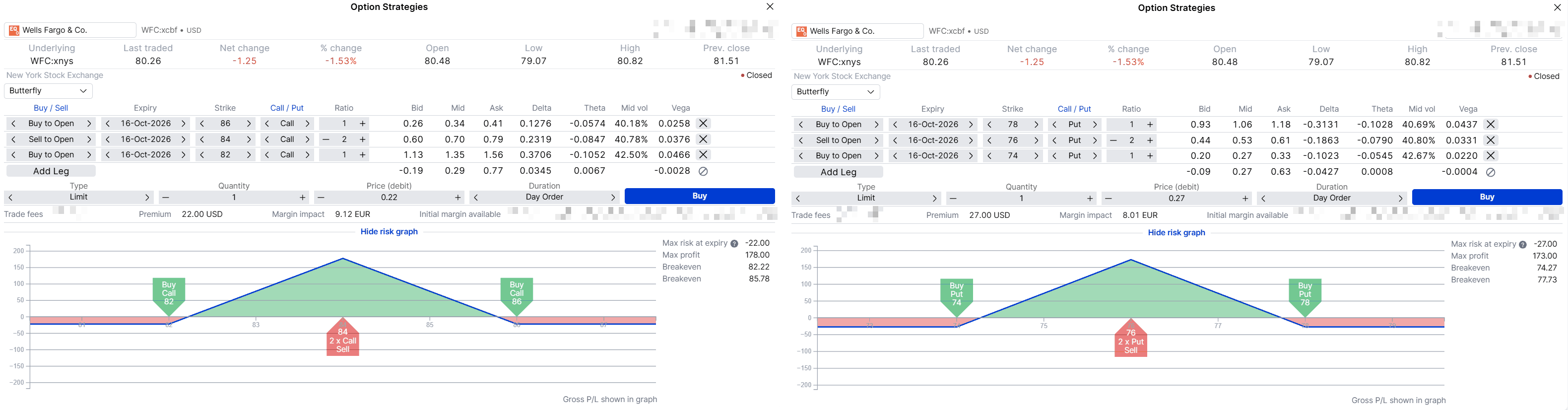This screenshot has width=1568, height=410.
Task: Click Buy / Sell column header, right panel
Action: (x=838, y=109)
